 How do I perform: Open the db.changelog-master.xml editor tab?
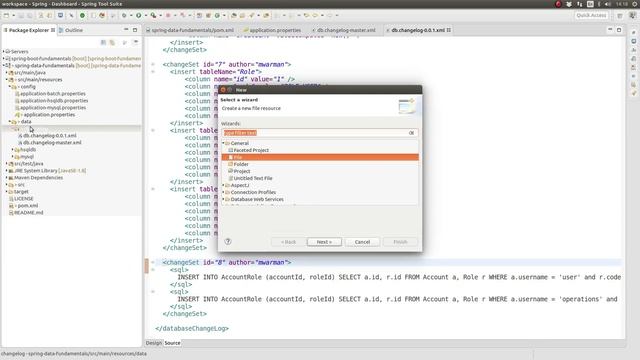(x=344, y=30)
